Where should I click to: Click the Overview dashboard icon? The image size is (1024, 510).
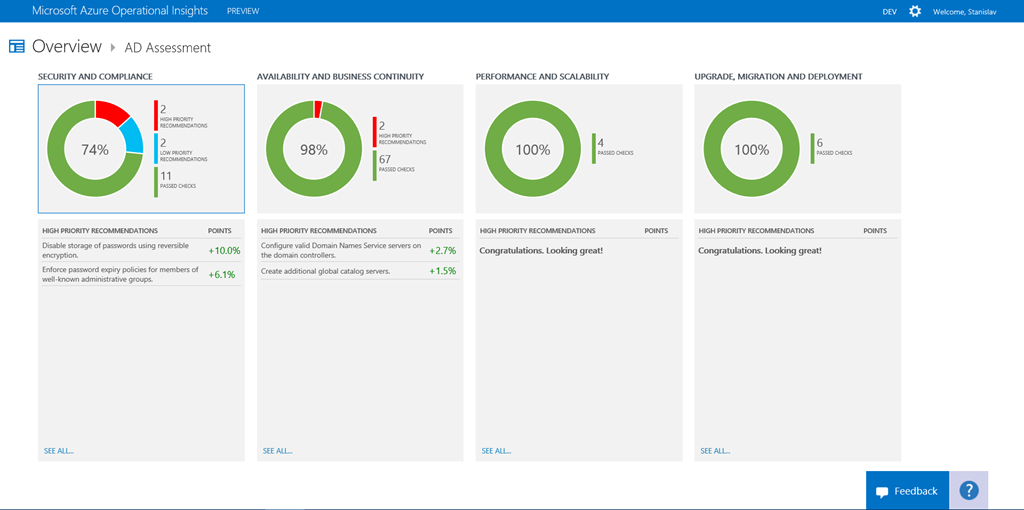pos(16,46)
